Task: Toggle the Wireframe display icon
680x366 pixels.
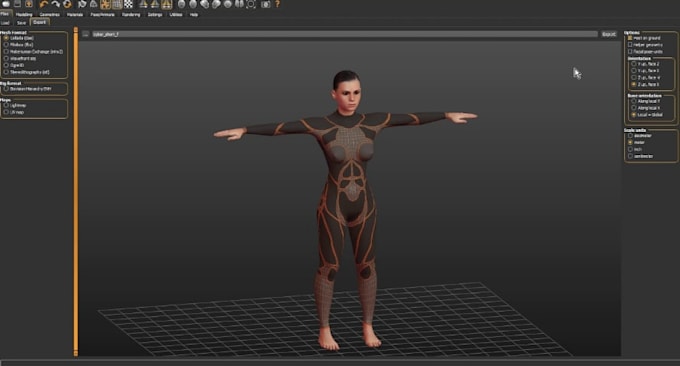Action: [93, 4]
